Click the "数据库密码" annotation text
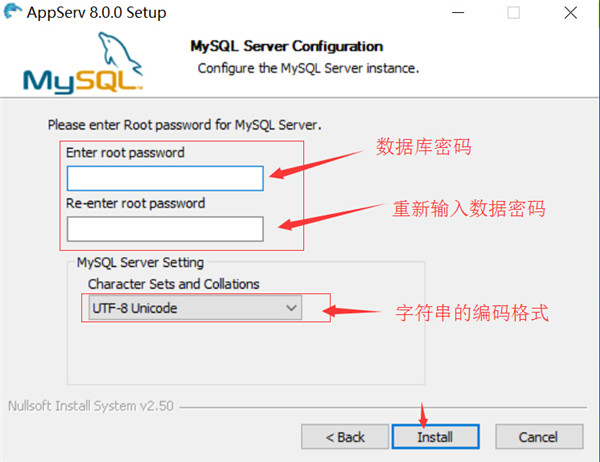The height and width of the screenshot is (462, 600). point(423,148)
